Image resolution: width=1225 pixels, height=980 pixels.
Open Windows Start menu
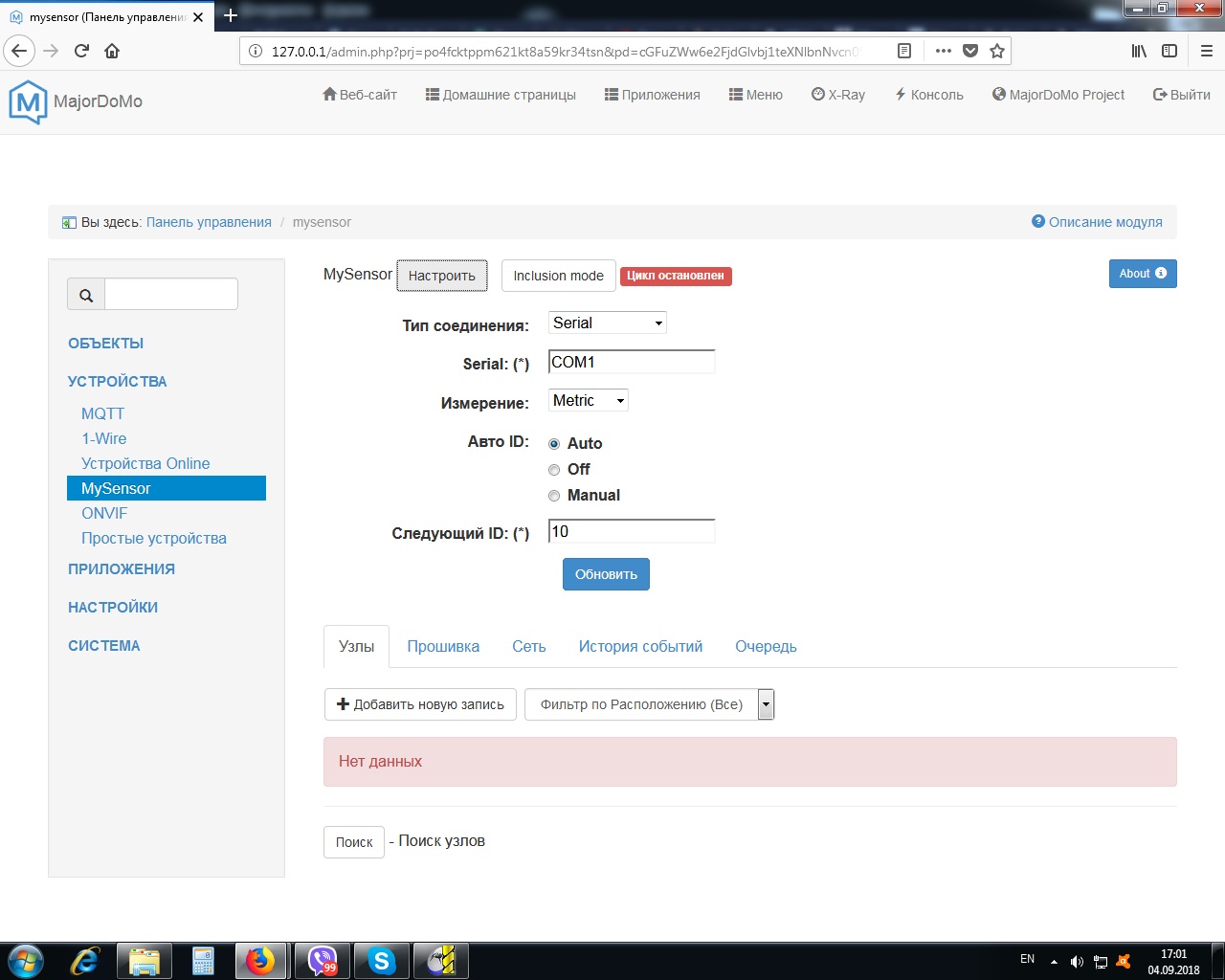coord(25,960)
